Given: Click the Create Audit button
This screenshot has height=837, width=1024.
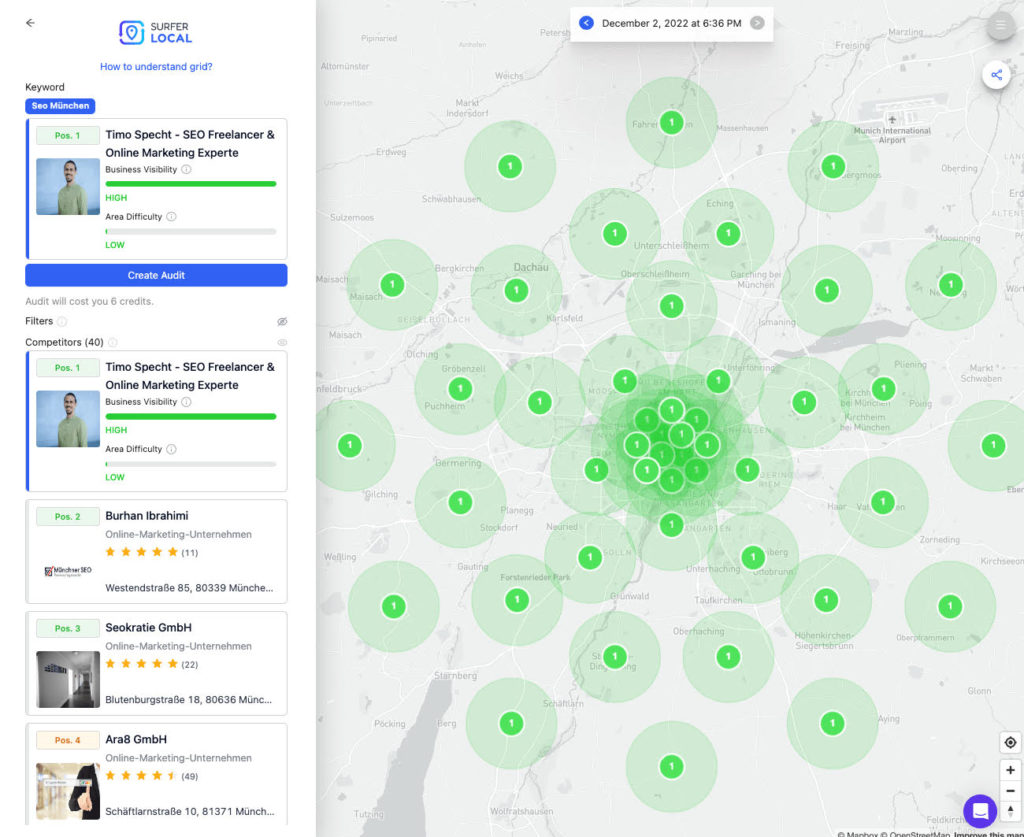Looking at the screenshot, I should click(156, 276).
